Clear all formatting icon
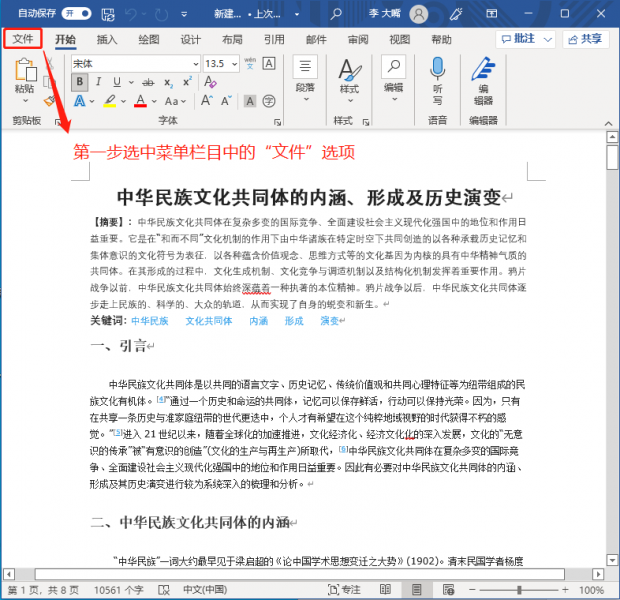Image resolution: width=620 pixels, height=600 pixels. [210, 82]
